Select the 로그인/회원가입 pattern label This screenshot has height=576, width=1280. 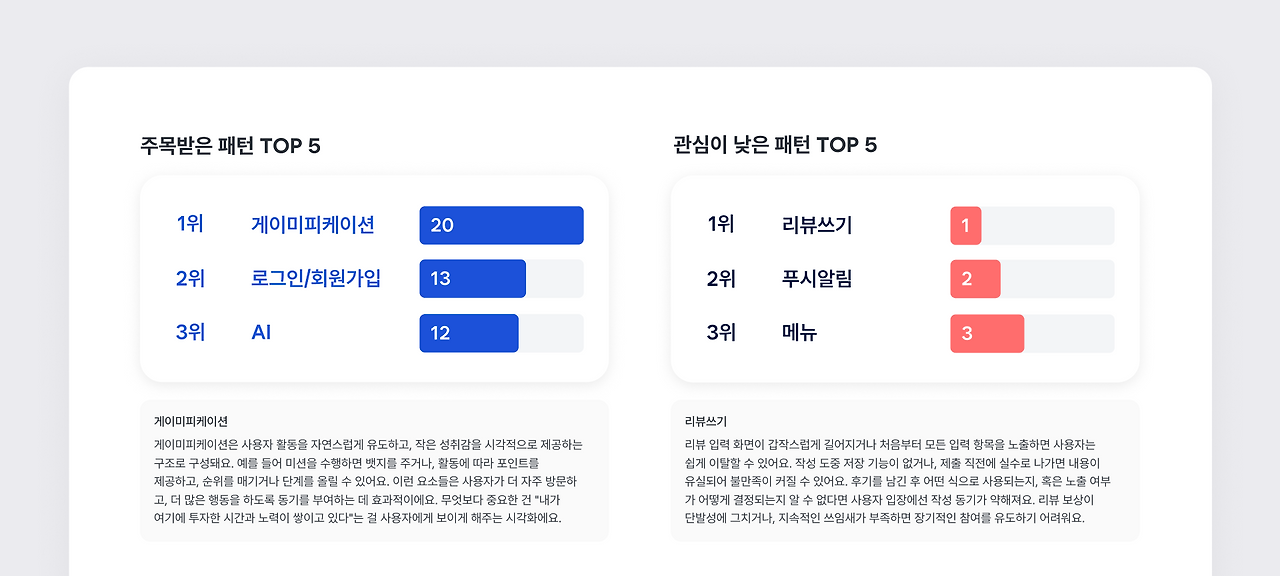tap(316, 278)
